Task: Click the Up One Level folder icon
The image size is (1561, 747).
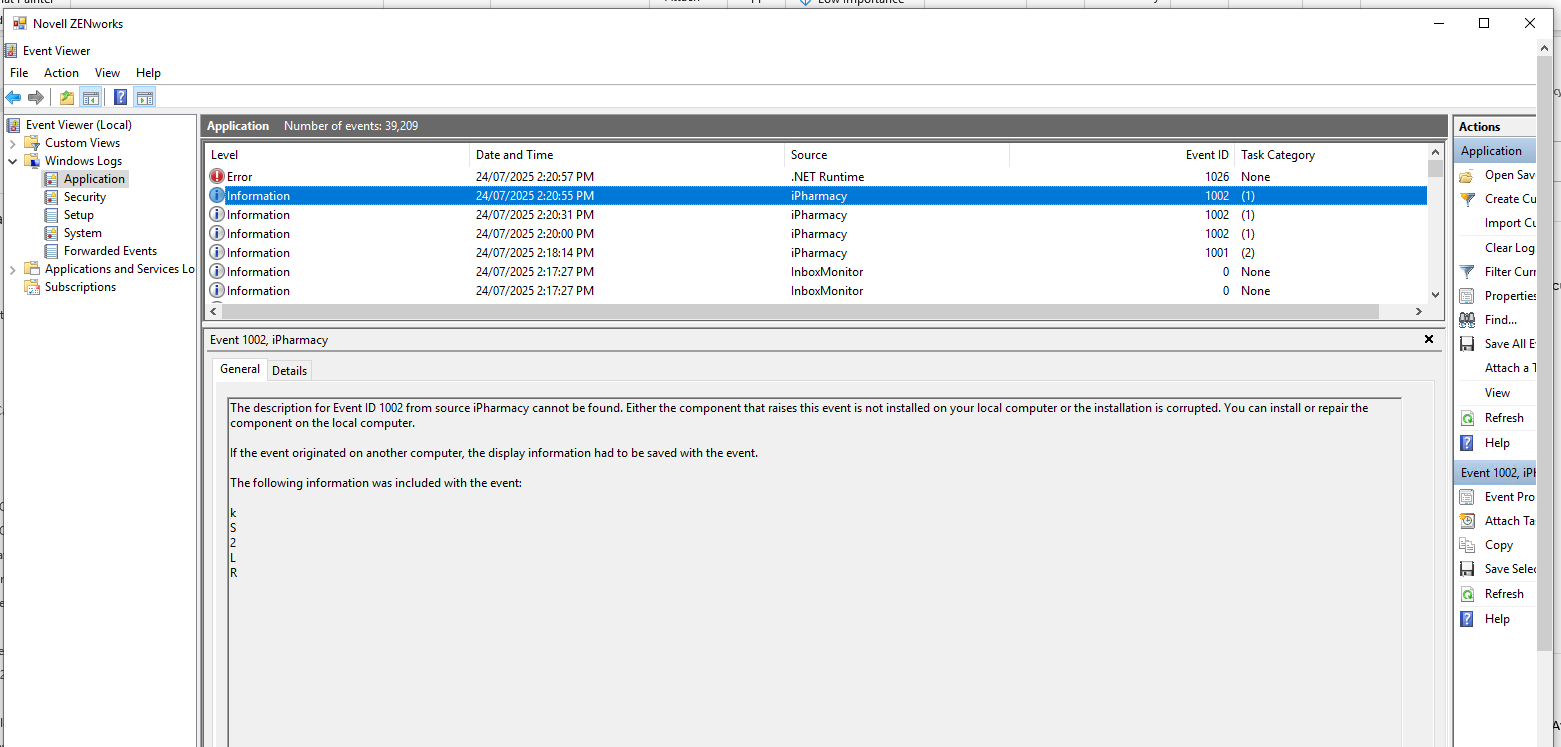Action: [67, 97]
